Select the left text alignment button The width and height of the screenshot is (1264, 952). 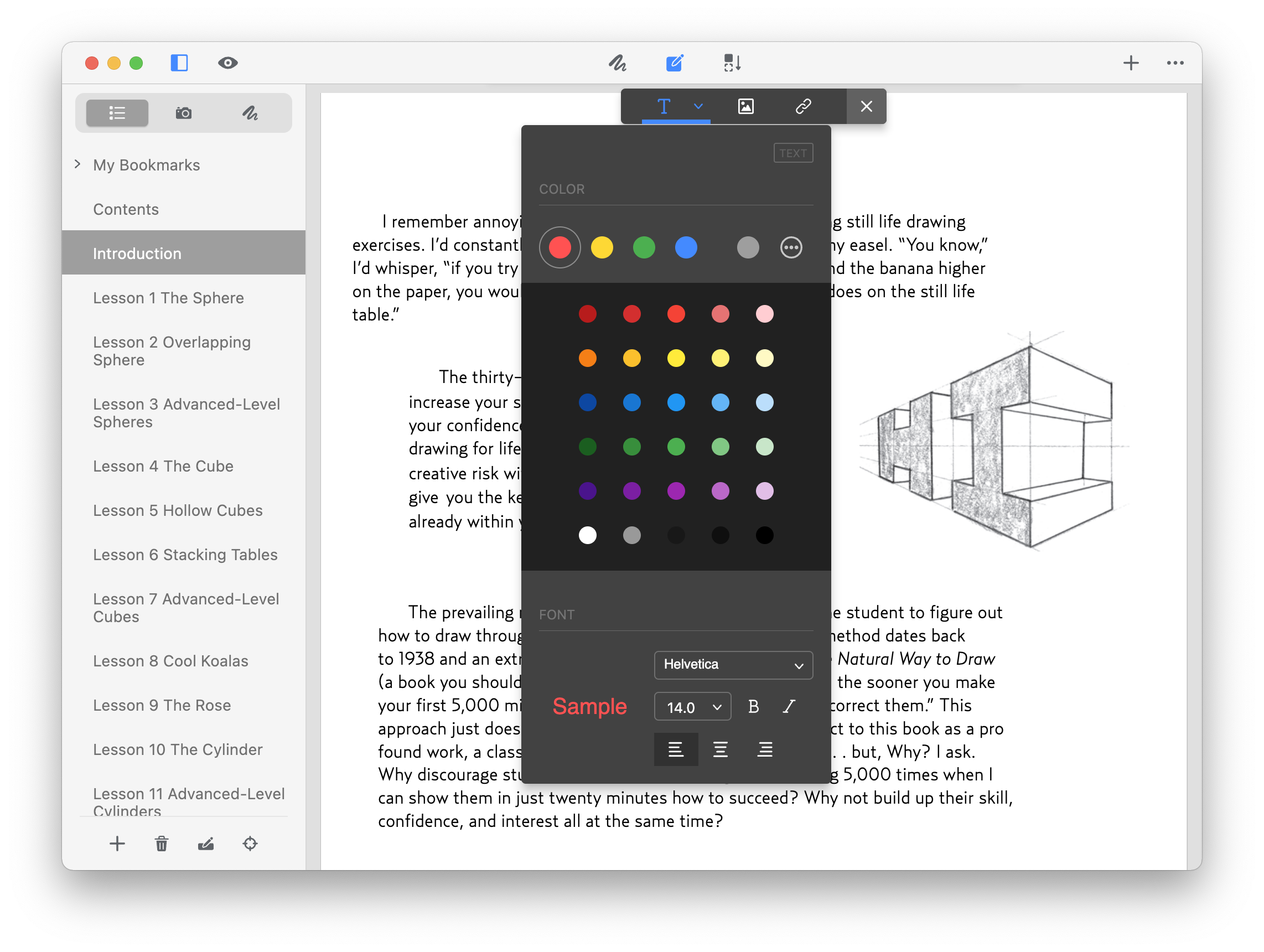coord(675,748)
